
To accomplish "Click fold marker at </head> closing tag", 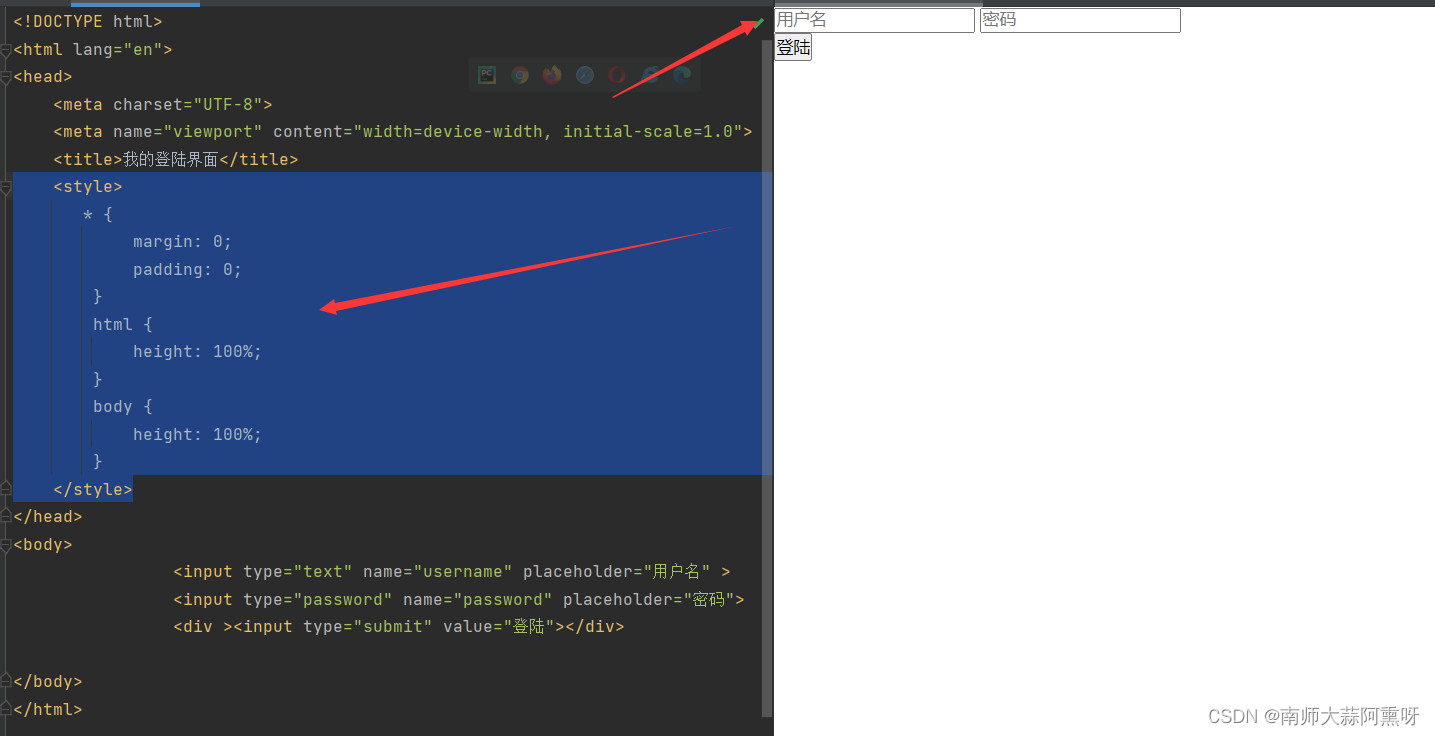I will click(x=6, y=517).
